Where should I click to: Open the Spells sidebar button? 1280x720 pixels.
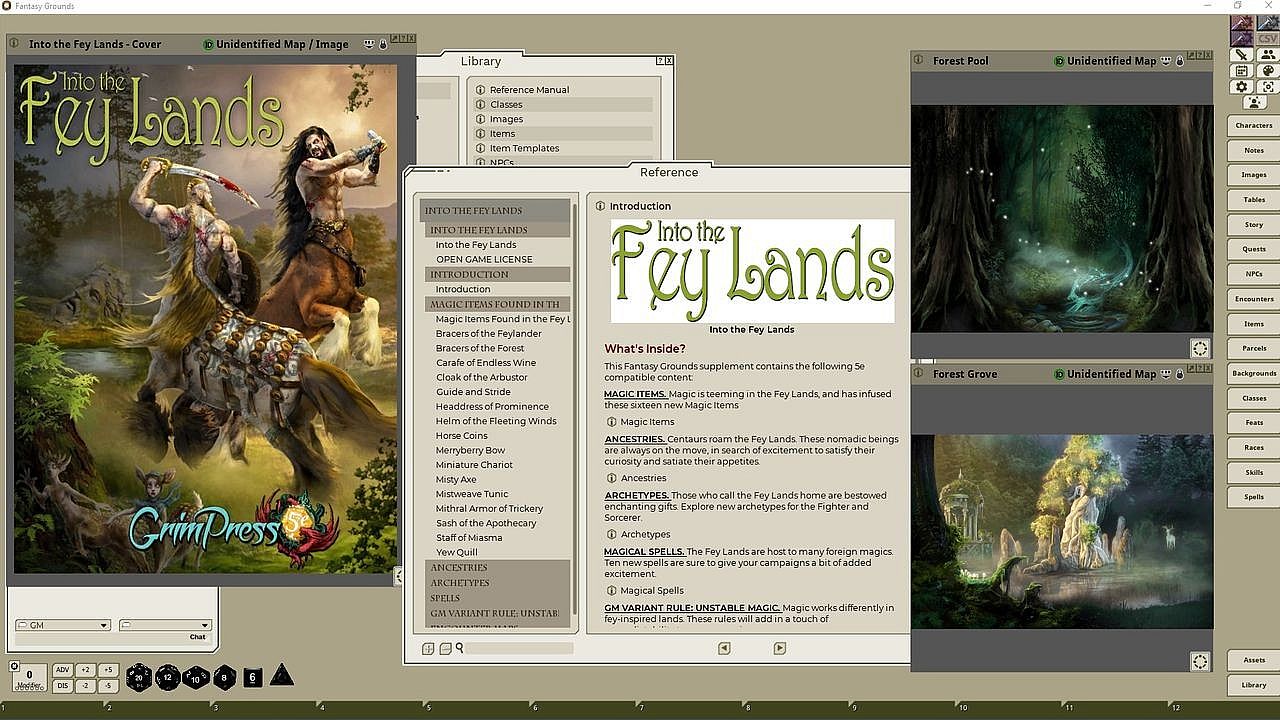(1254, 497)
